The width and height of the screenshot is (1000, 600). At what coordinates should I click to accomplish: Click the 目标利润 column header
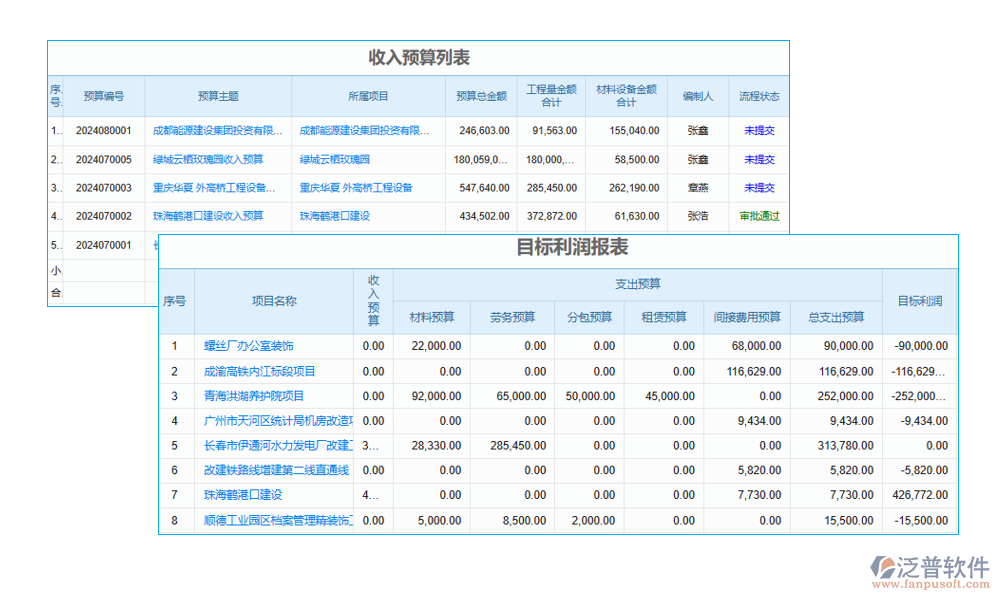pyautogui.click(x=919, y=301)
